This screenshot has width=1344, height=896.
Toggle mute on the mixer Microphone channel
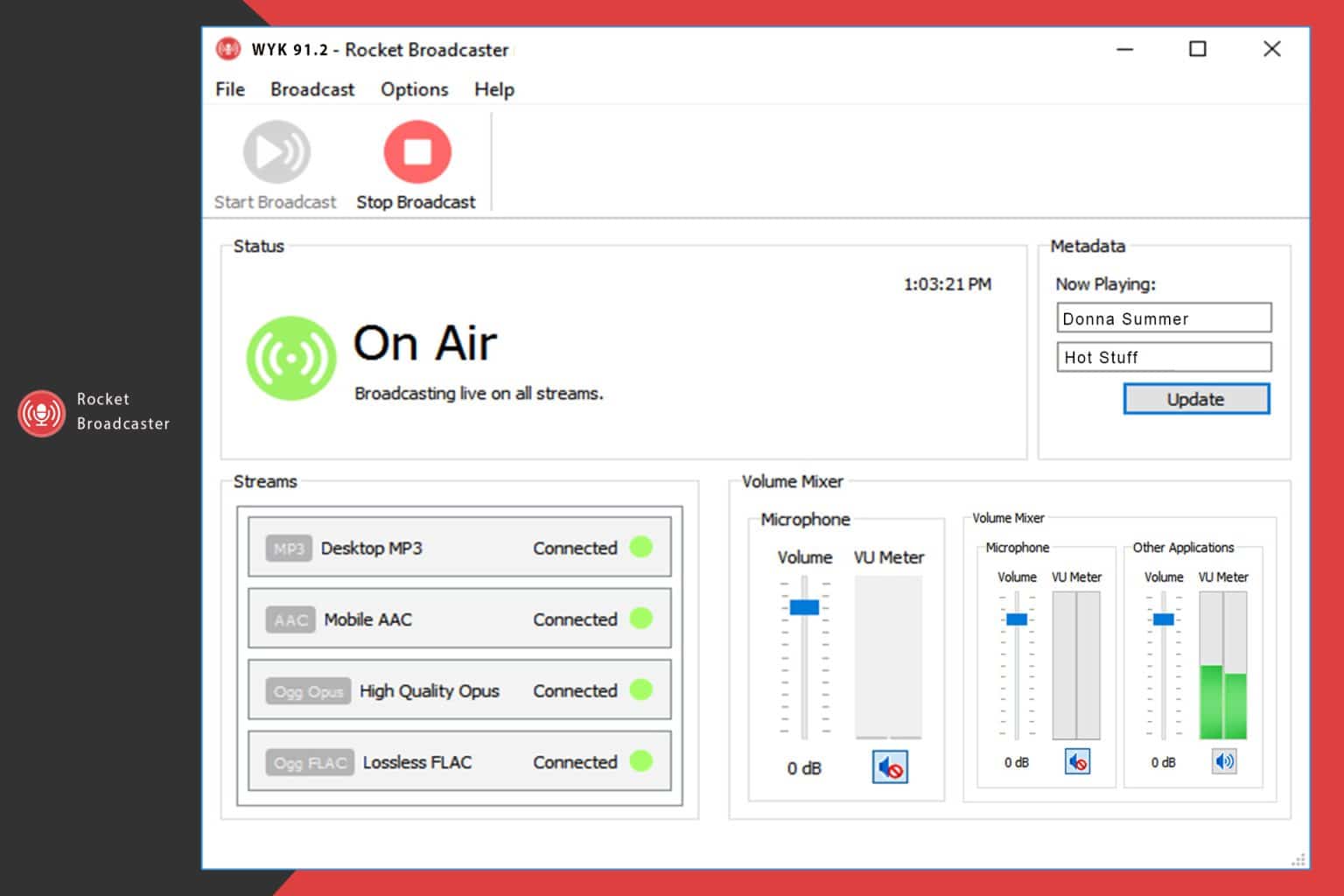point(1077,762)
